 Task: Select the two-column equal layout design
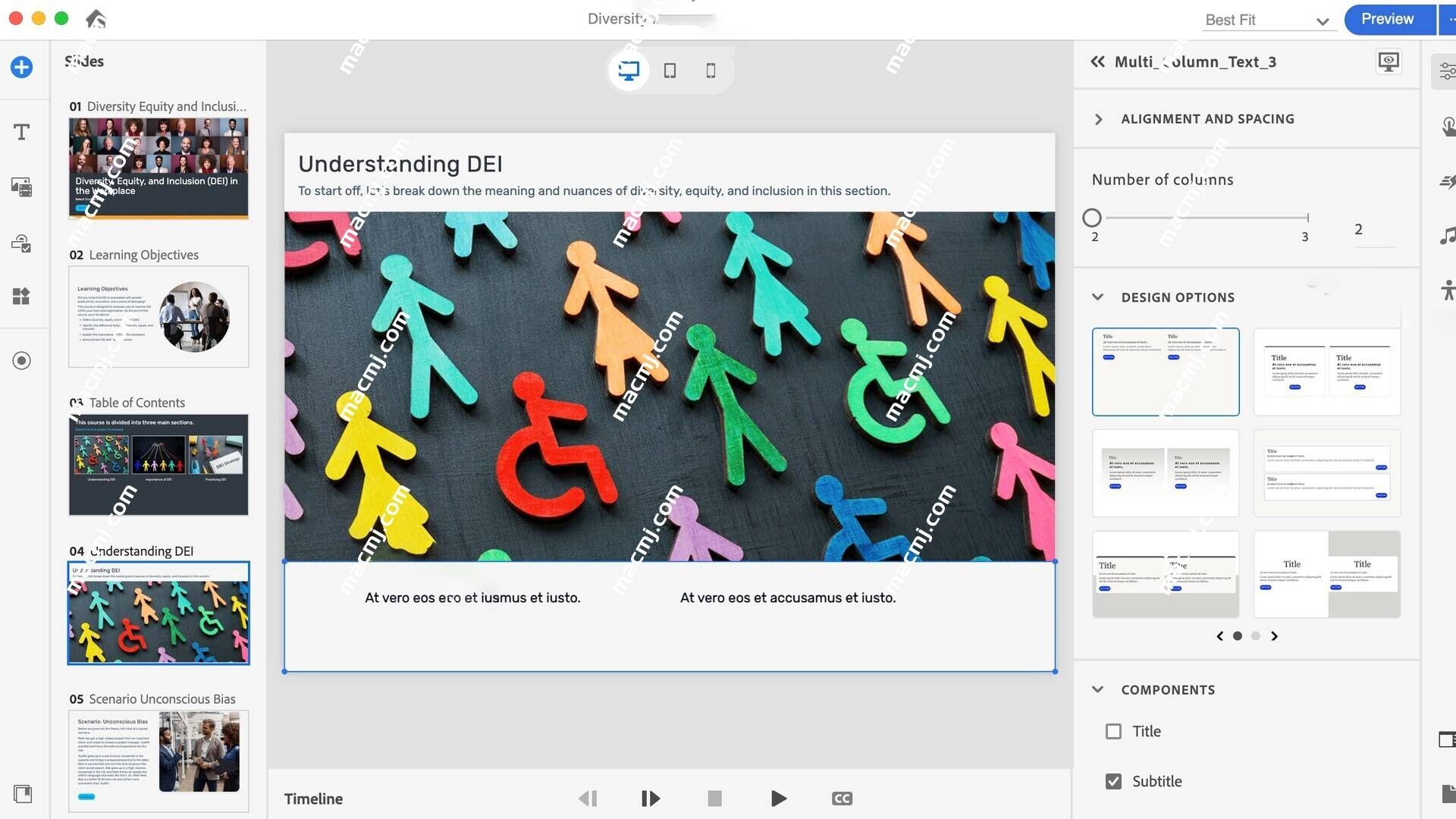[x=1165, y=370]
